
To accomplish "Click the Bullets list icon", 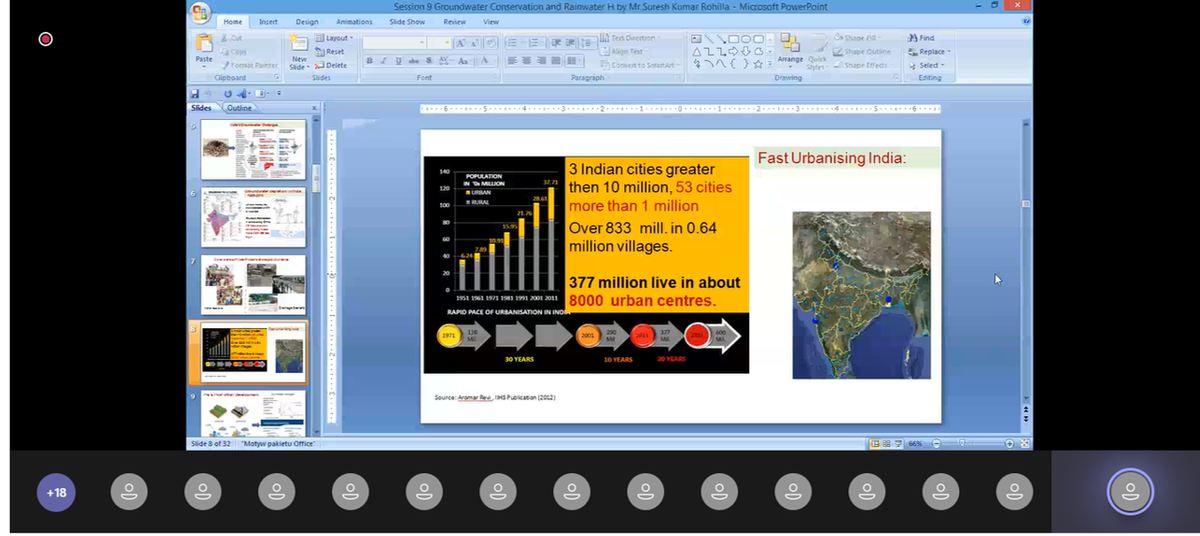I will tap(512, 43).
